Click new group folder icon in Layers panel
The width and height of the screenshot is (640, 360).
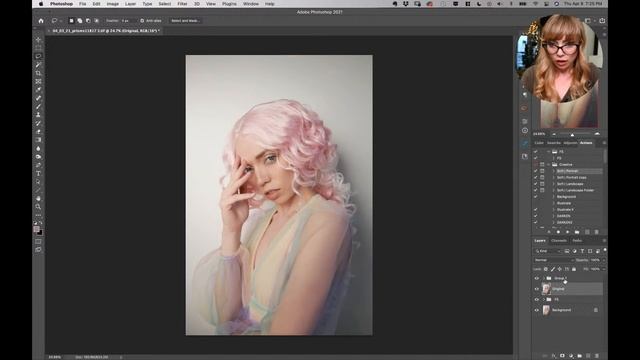click(580, 356)
